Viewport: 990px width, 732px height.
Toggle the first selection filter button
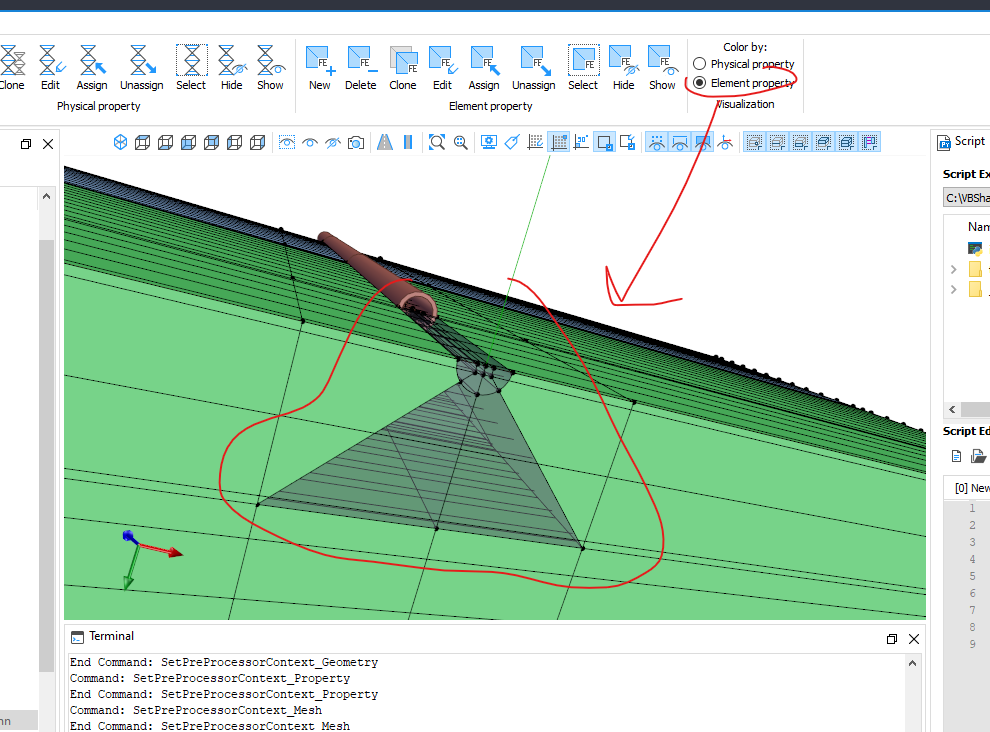[754, 143]
